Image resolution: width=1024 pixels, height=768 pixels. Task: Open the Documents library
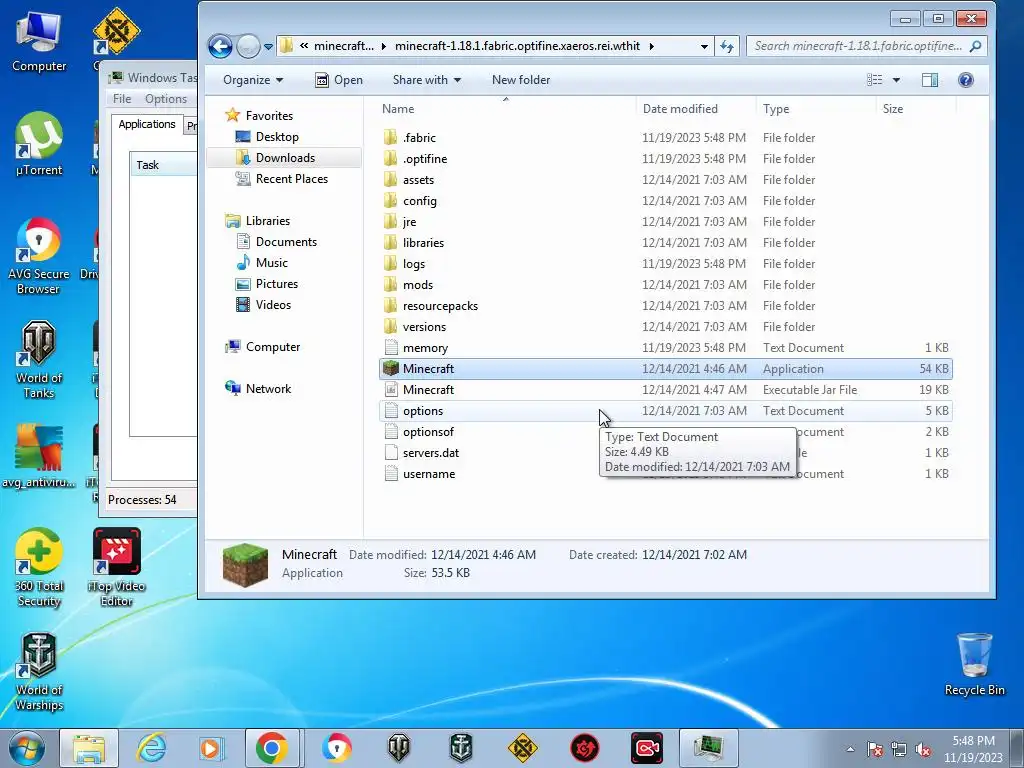(x=286, y=242)
